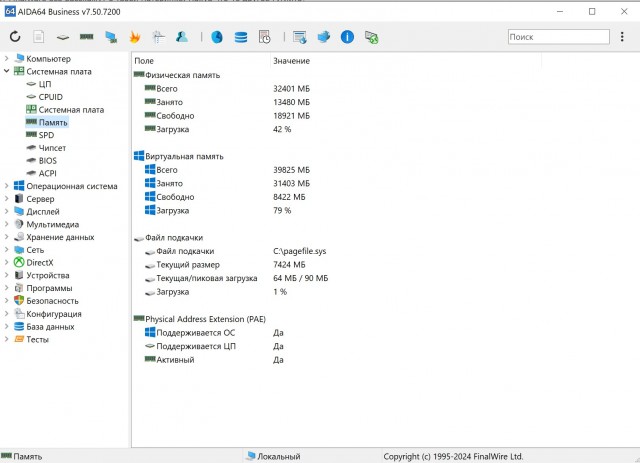
Task: Select the Physical Address Extension (PAE) header
Action: click(x=205, y=319)
